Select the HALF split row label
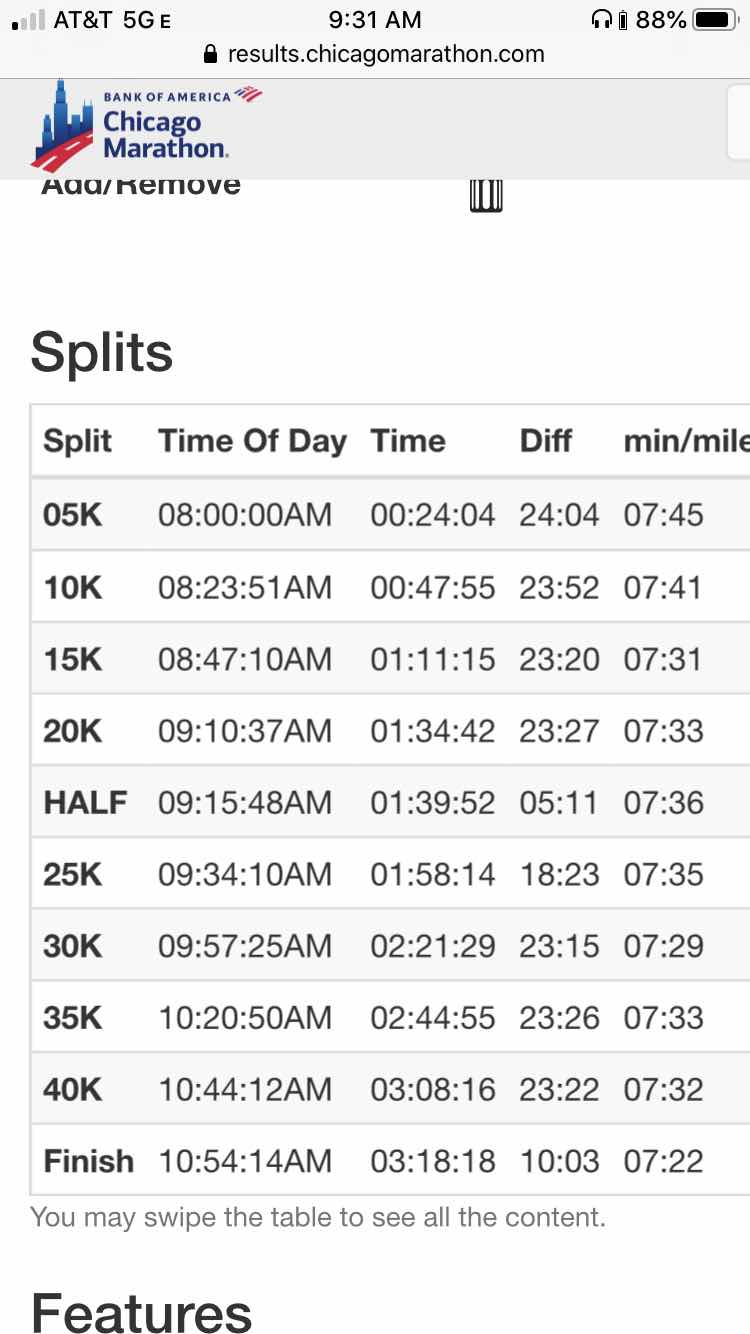The height and width of the screenshot is (1334, 750). tap(85, 802)
